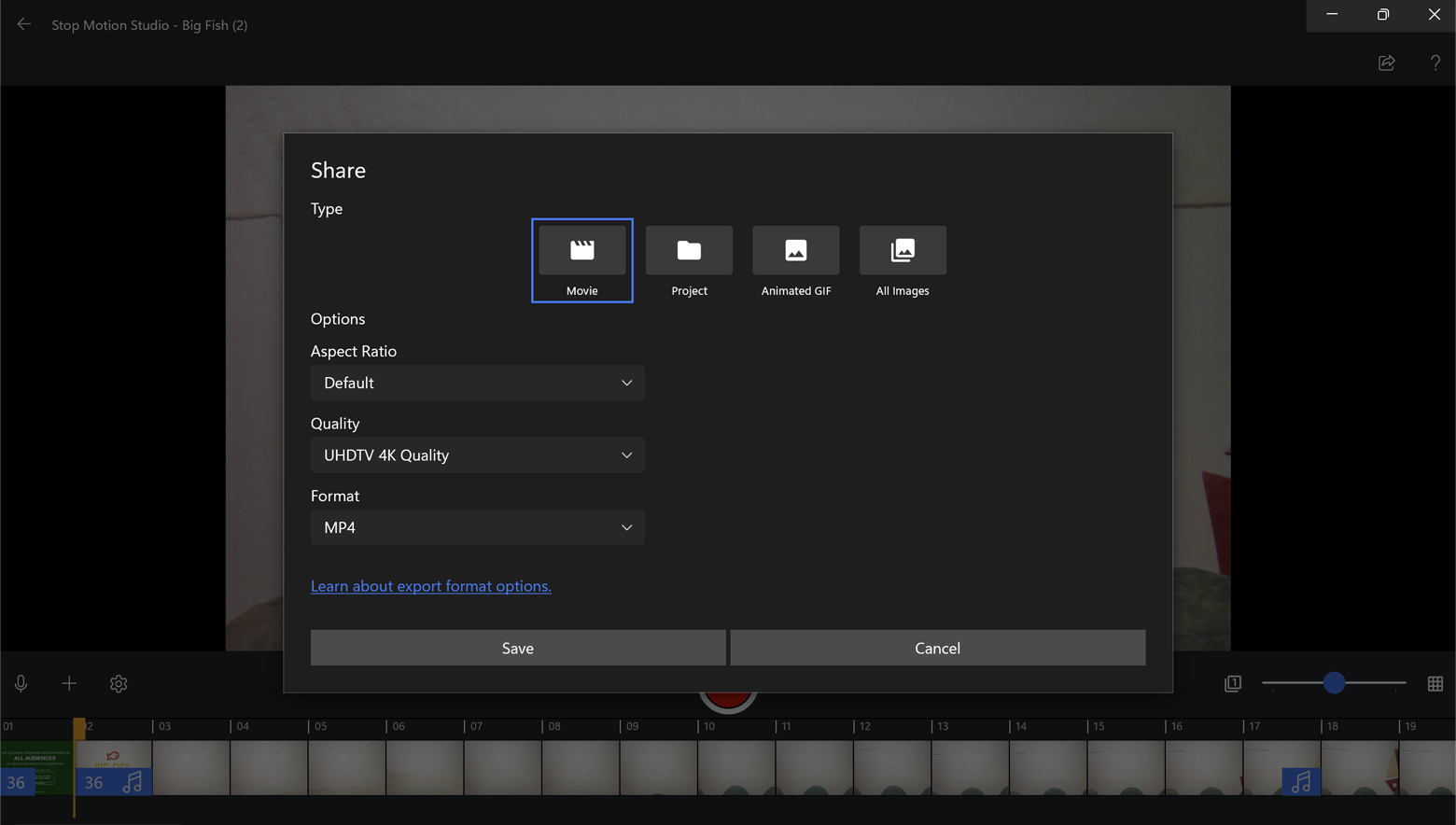This screenshot has width=1456, height=825.
Task: Click the plus add icon
Action: pyautogui.click(x=69, y=683)
